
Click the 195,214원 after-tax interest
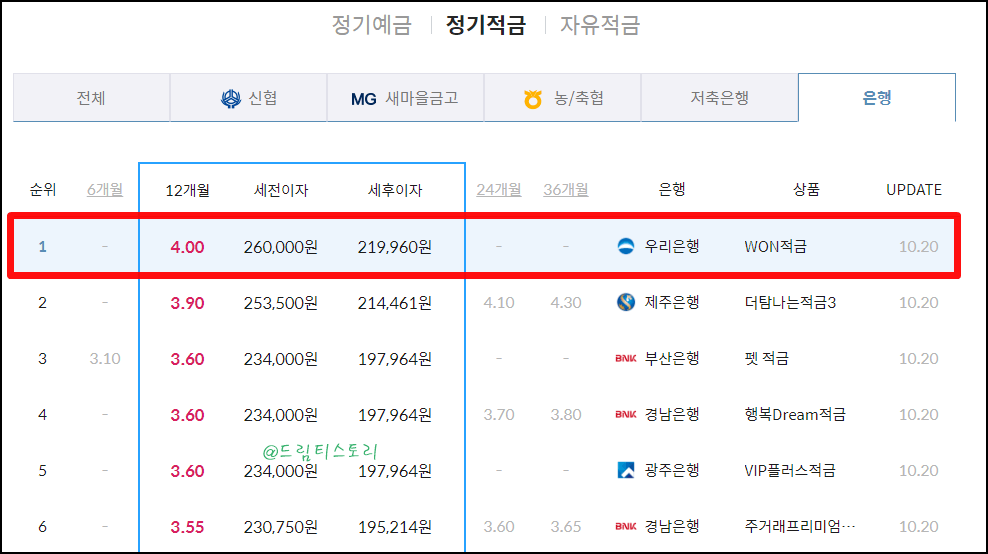coord(394,527)
